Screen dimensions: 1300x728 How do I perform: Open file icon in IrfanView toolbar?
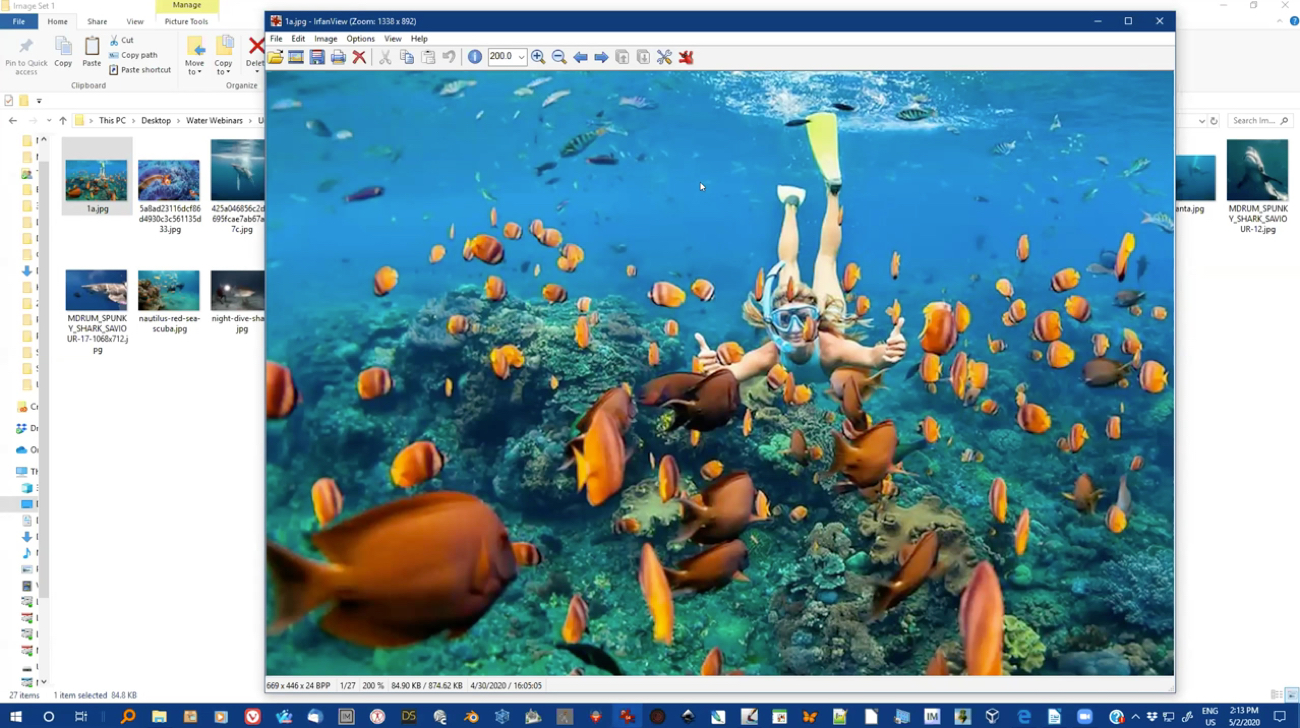[x=275, y=57]
